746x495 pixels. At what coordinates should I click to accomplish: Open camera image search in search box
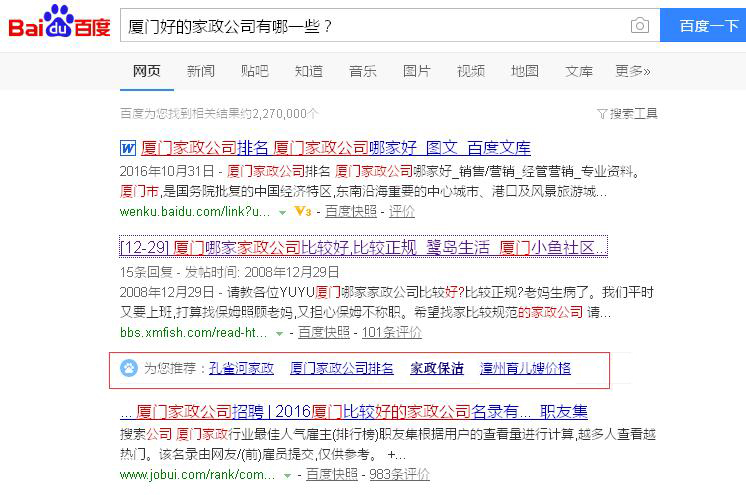click(x=640, y=25)
